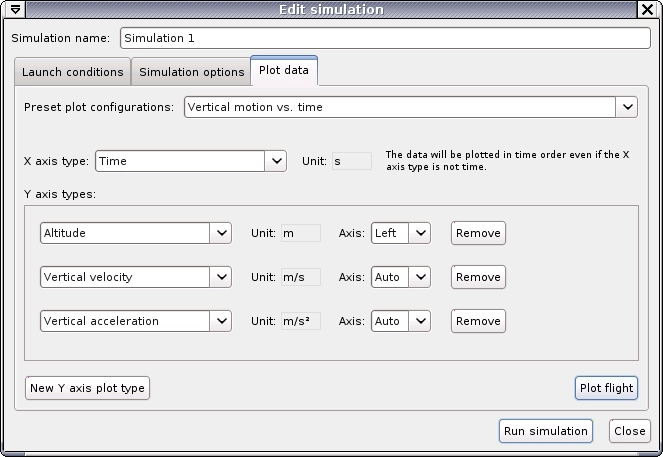
Task: Click the Simulation name text field
Action: [385, 38]
